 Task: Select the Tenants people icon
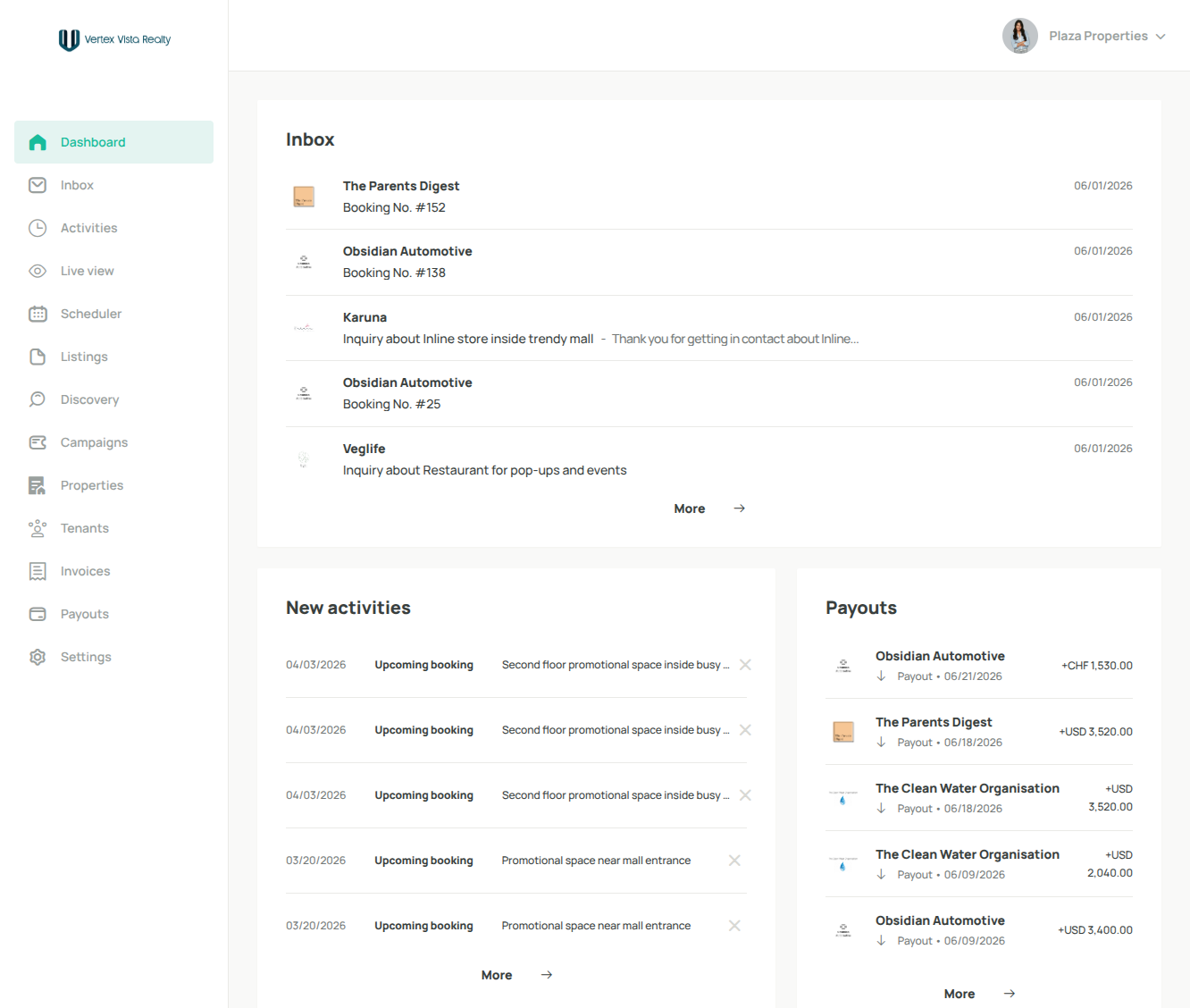click(x=38, y=528)
